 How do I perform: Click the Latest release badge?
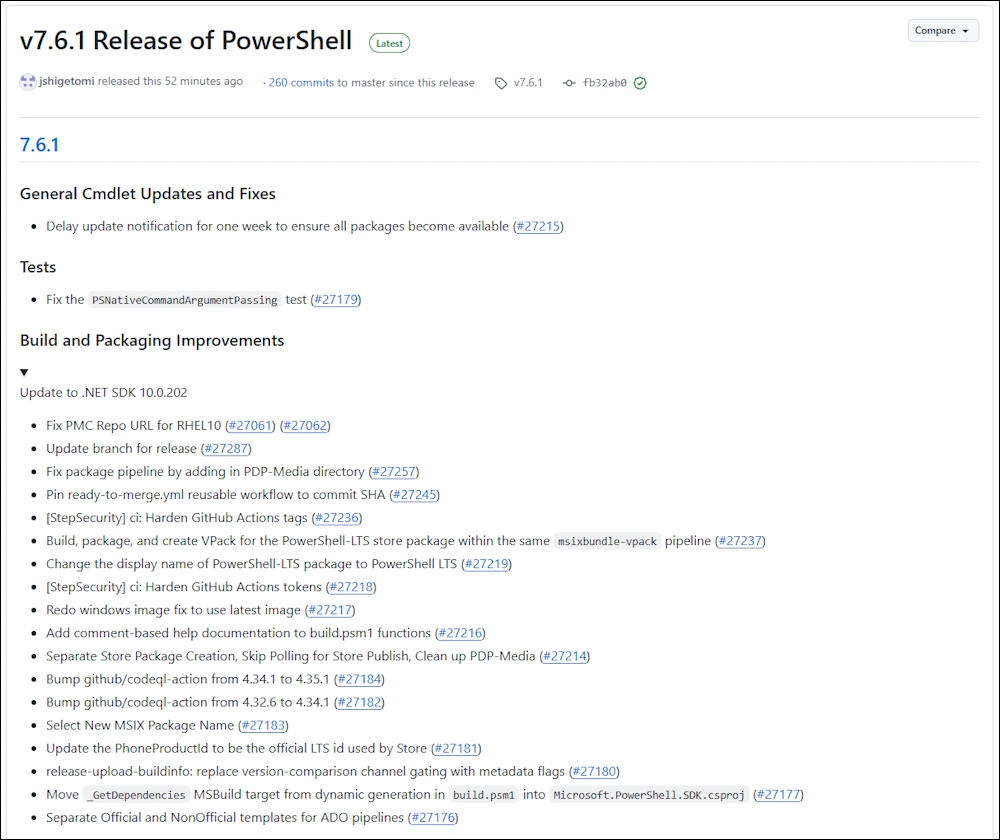point(389,43)
